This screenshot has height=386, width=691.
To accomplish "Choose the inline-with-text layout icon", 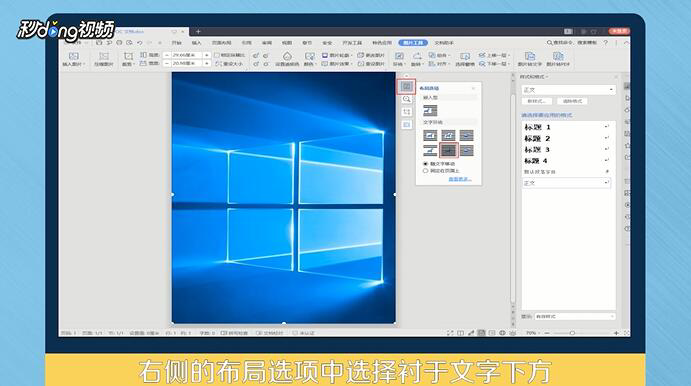I will pos(430,110).
